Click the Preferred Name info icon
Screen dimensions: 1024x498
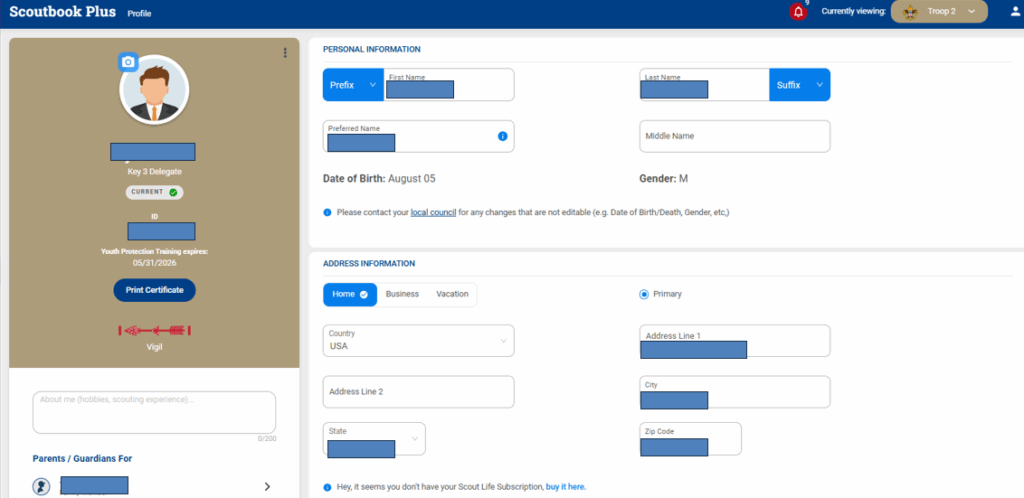(x=502, y=136)
